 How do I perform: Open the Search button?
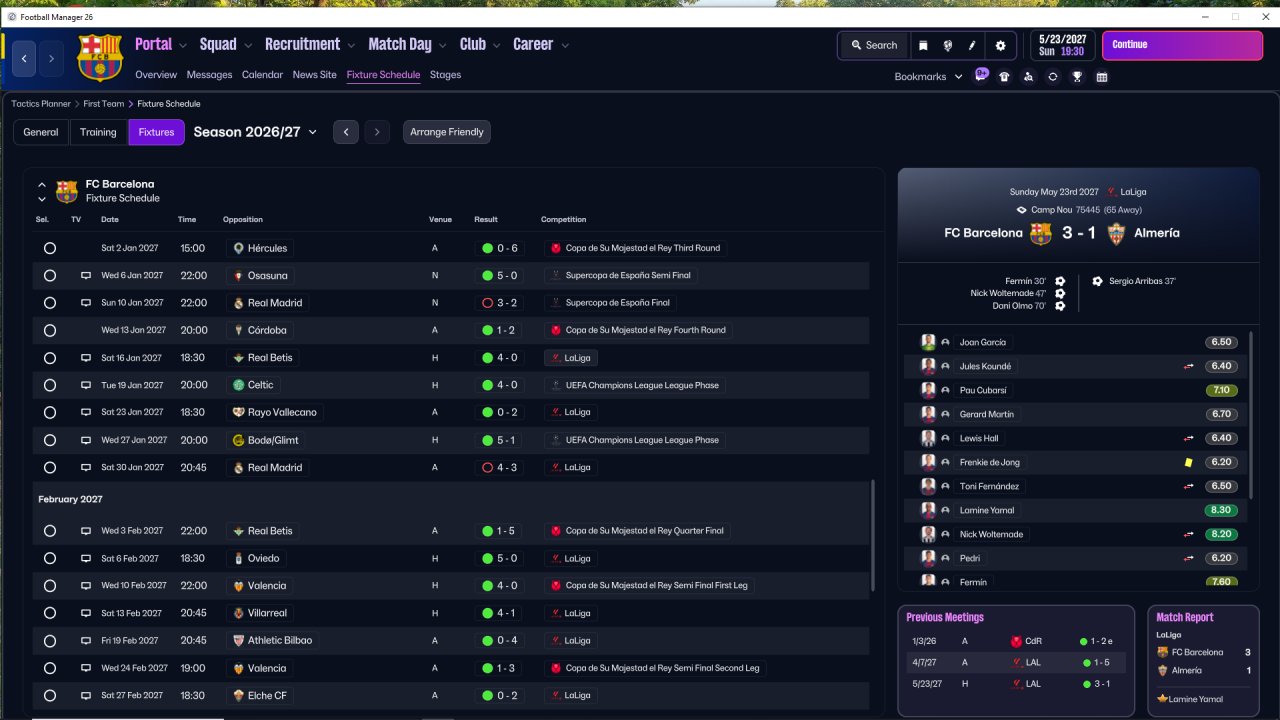pos(874,45)
